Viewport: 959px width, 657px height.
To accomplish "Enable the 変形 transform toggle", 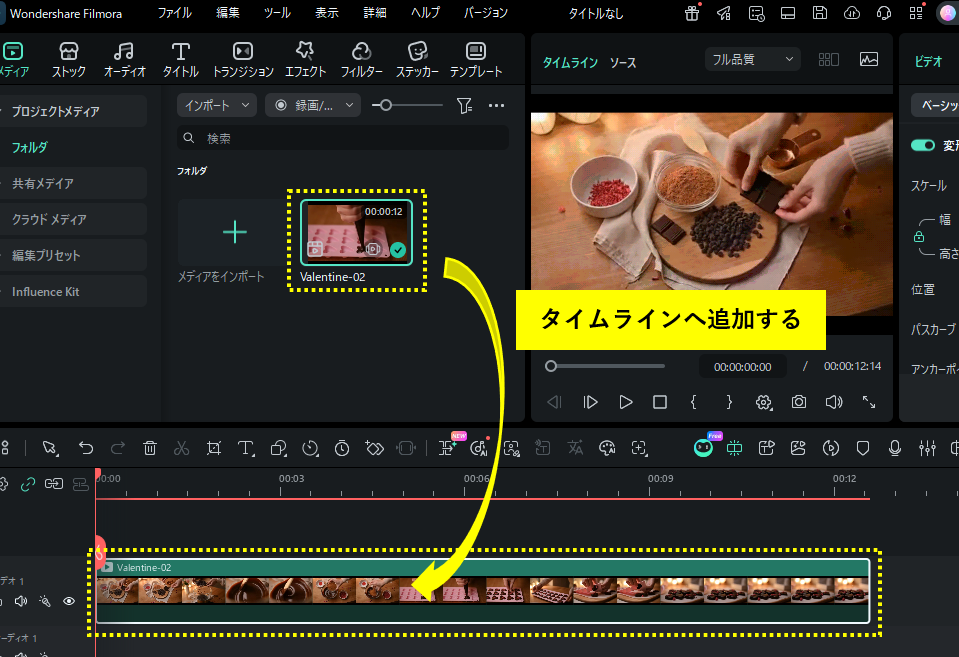I will coord(922,145).
